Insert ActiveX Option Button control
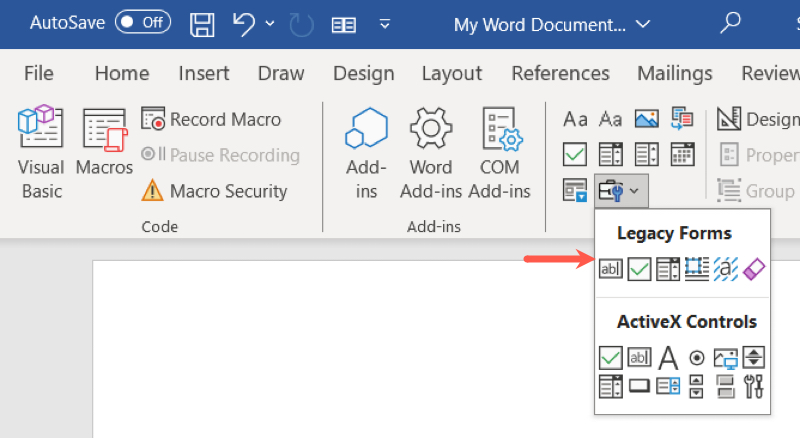The image size is (800, 438). [696, 358]
